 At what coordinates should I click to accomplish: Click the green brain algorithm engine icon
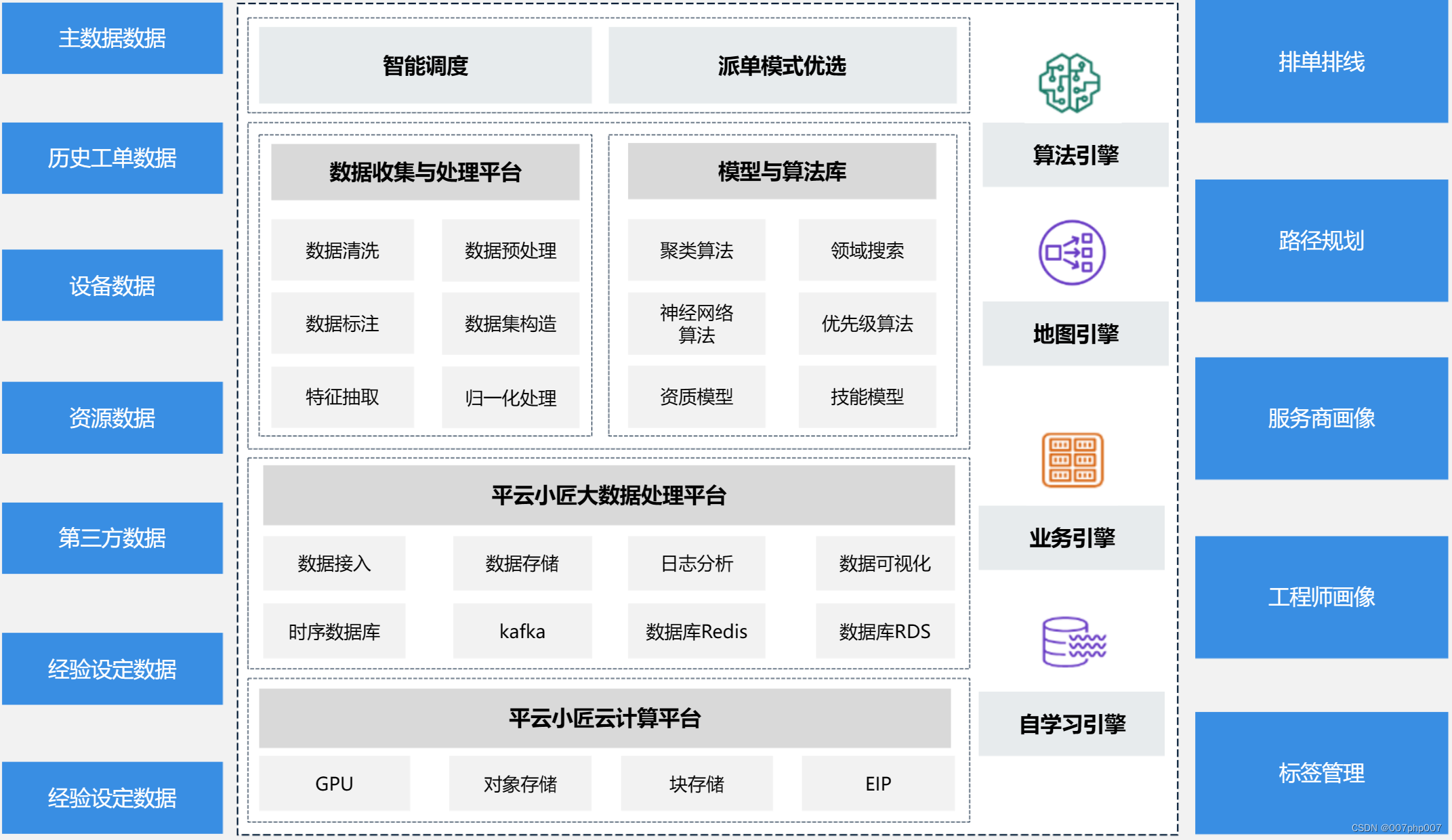1069,83
